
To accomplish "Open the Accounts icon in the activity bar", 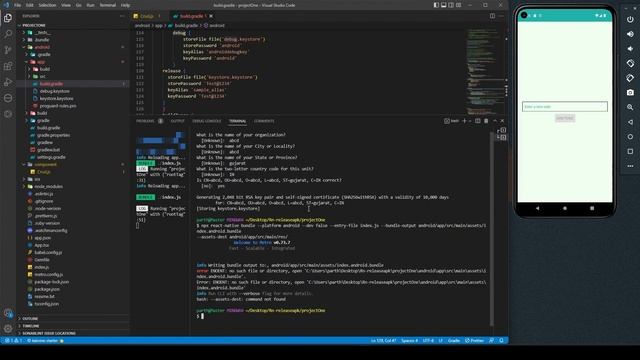I will [x=8, y=313].
